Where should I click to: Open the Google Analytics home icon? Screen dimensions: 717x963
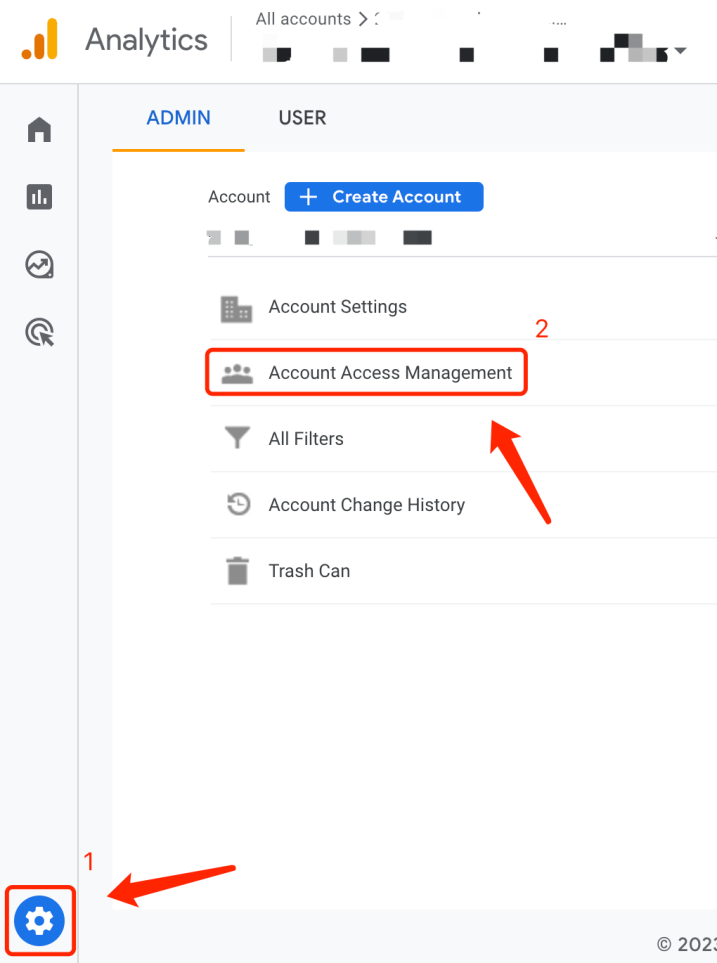click(x=39, y=129)
